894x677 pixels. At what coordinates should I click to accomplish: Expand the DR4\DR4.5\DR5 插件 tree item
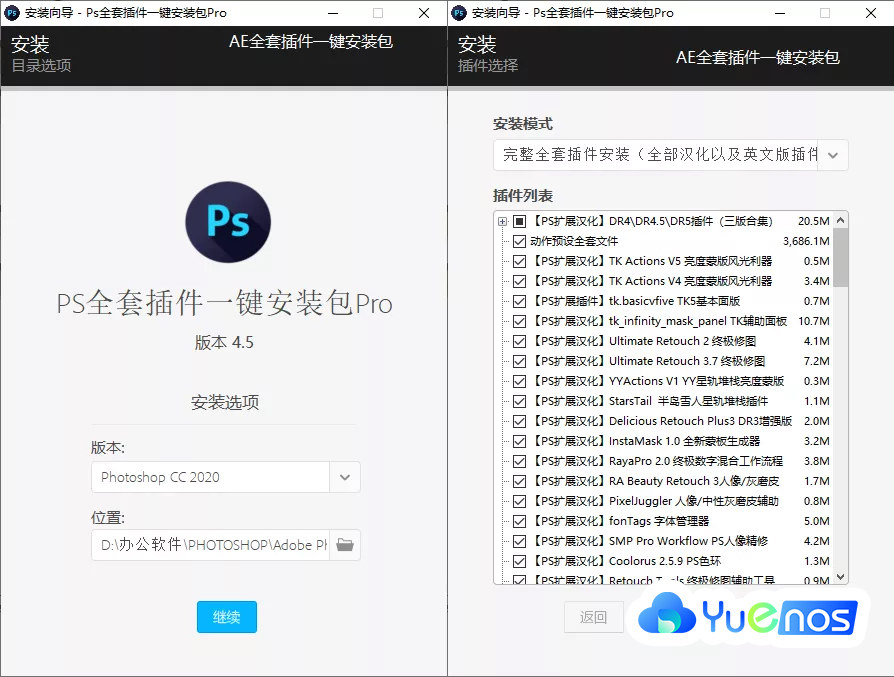tap(504, 221)
